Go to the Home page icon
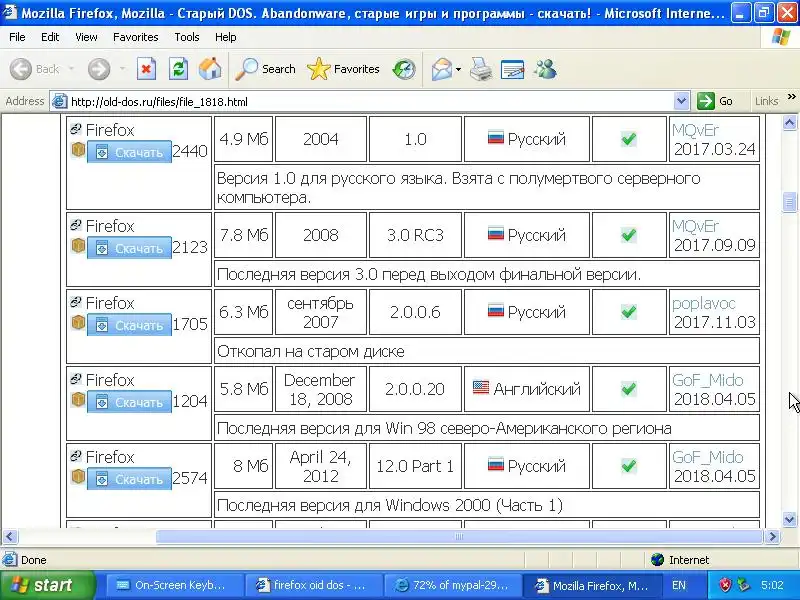The height and width of the screenshot is (600, 800). pos(210,69)
